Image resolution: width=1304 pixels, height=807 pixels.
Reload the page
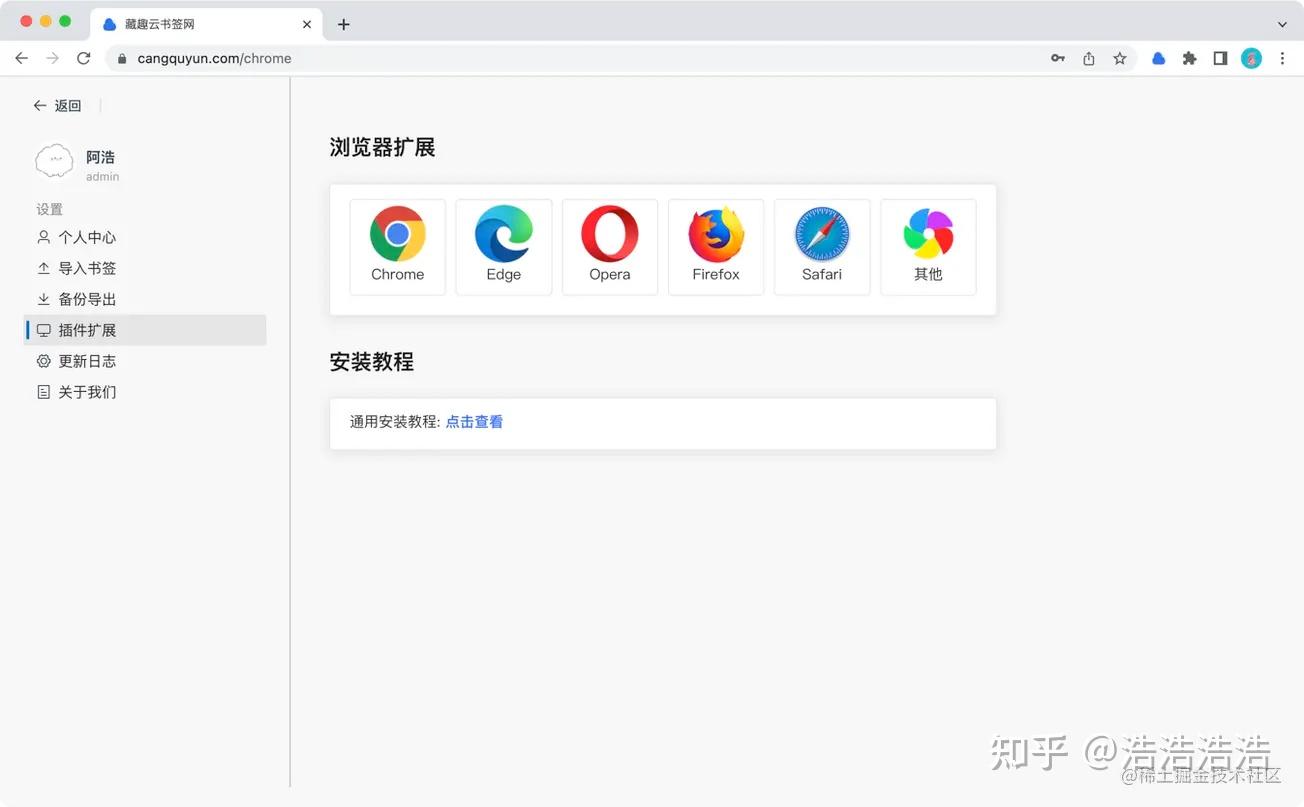click(x=83, y=58)
